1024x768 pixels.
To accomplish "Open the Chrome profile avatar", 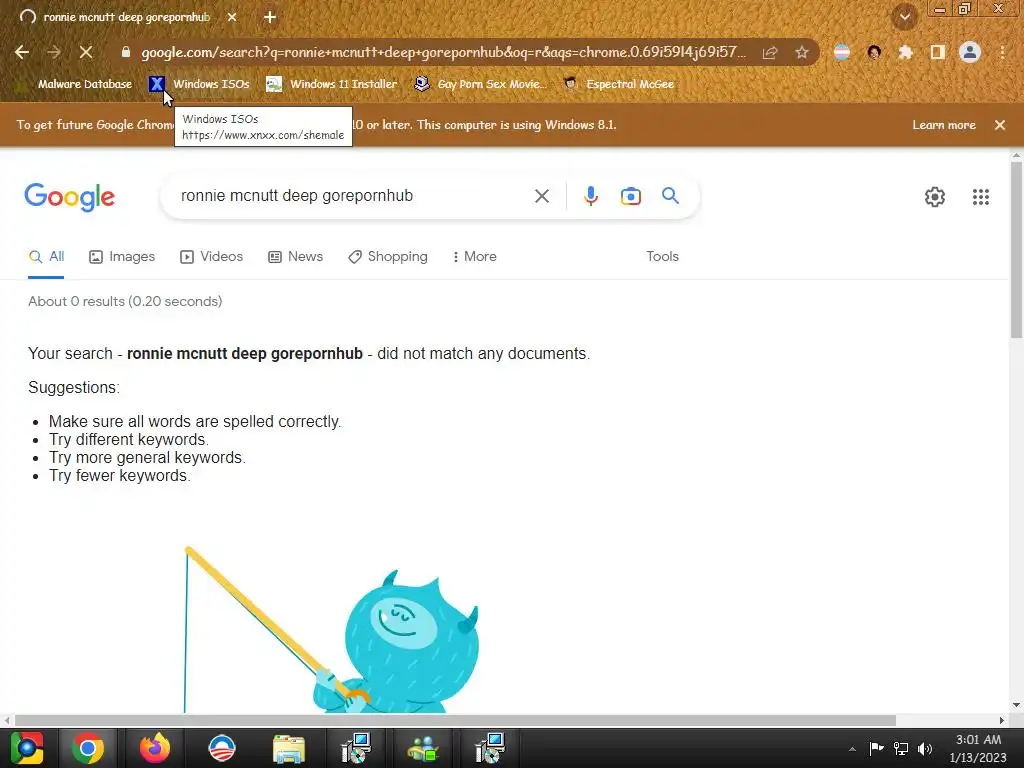I will (x=970, y=52).
